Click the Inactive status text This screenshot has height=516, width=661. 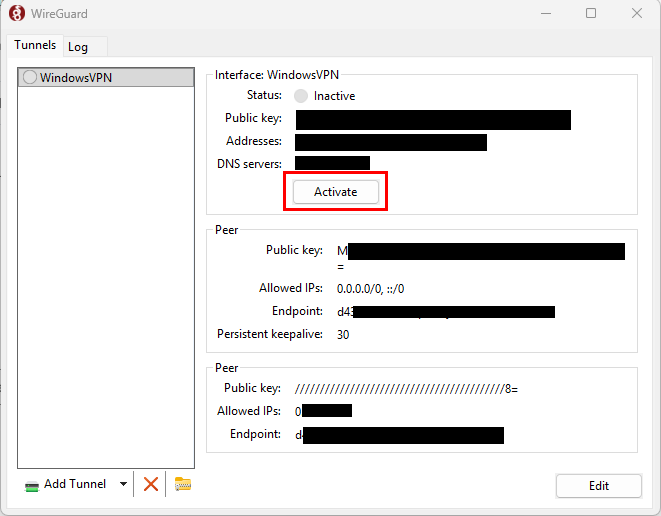(x=334, y=96)
